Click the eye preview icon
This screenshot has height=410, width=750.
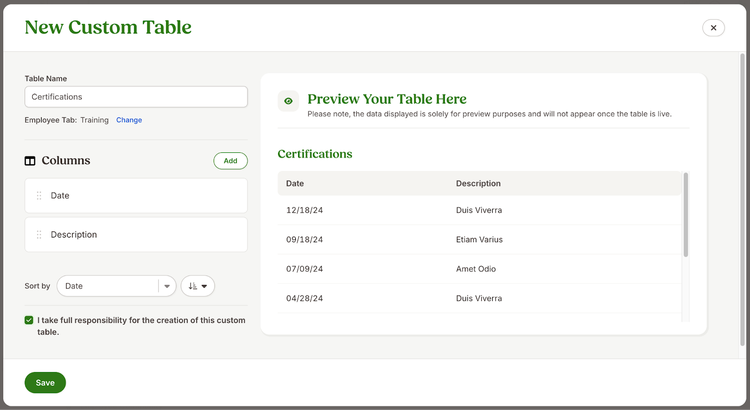click(288, 101)
